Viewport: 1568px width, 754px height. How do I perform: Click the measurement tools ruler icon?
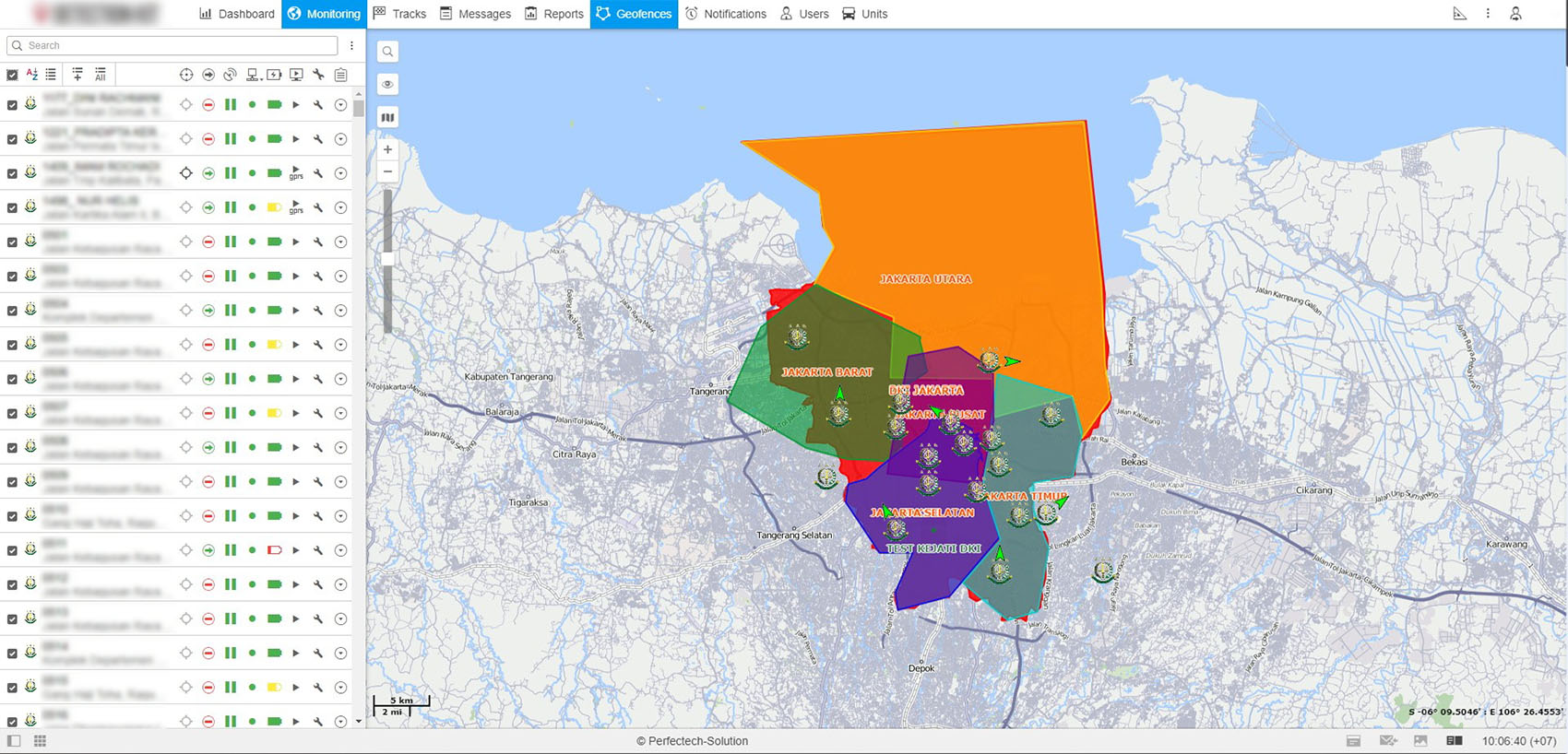click(1459, 14)
